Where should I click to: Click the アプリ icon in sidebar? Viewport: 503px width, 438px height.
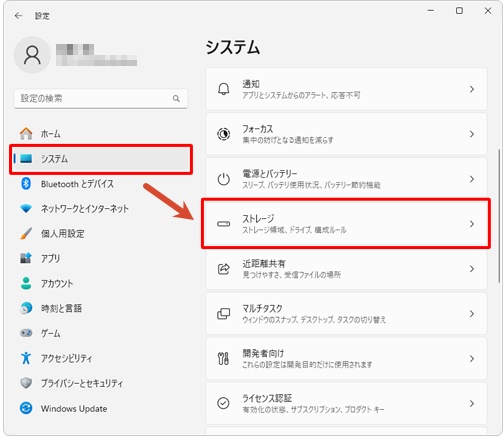tap(26, 258)
